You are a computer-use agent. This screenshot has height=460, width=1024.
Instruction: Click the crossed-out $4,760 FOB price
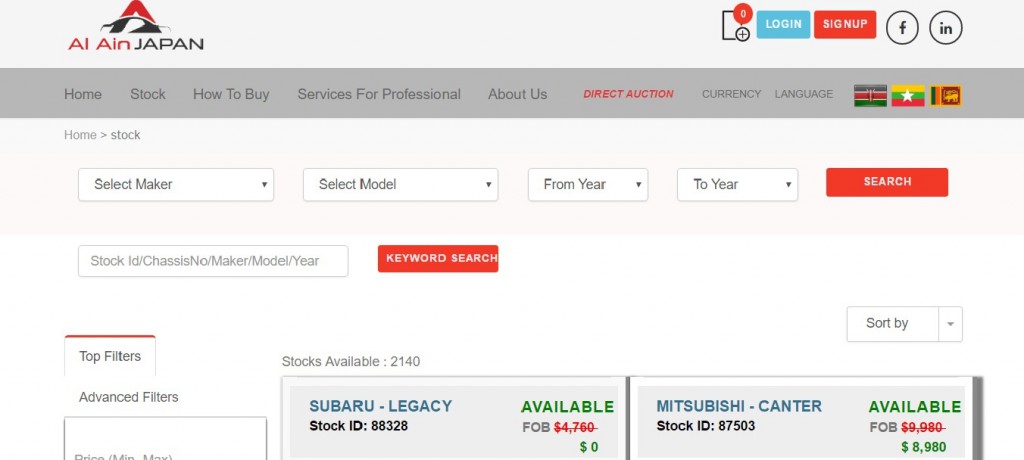[575, 428]
